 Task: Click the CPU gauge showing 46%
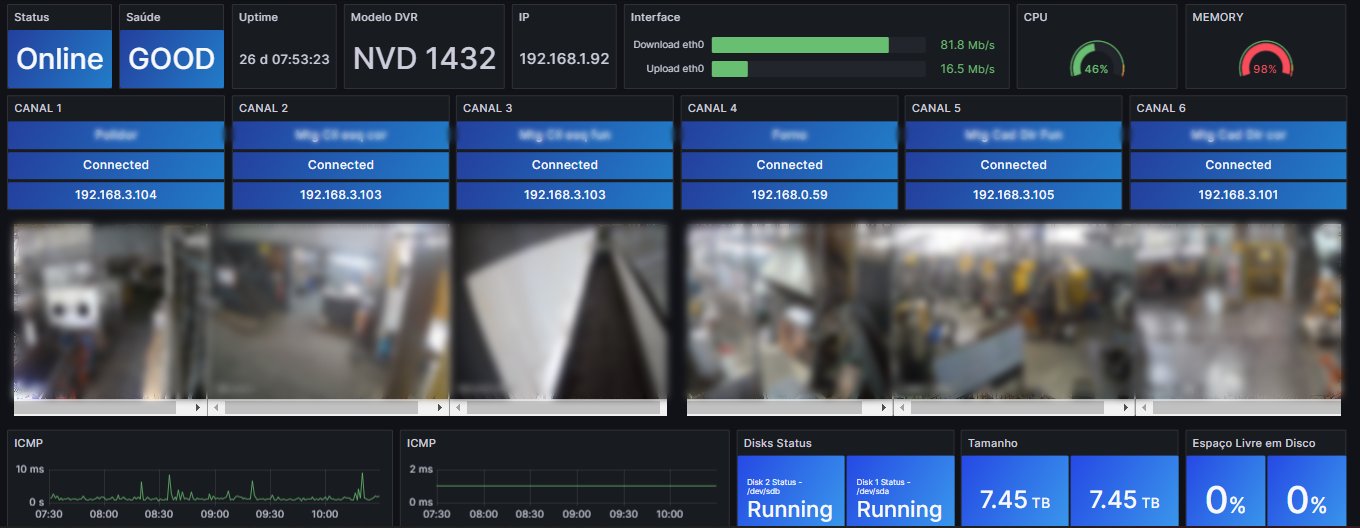coord(1097,60)
